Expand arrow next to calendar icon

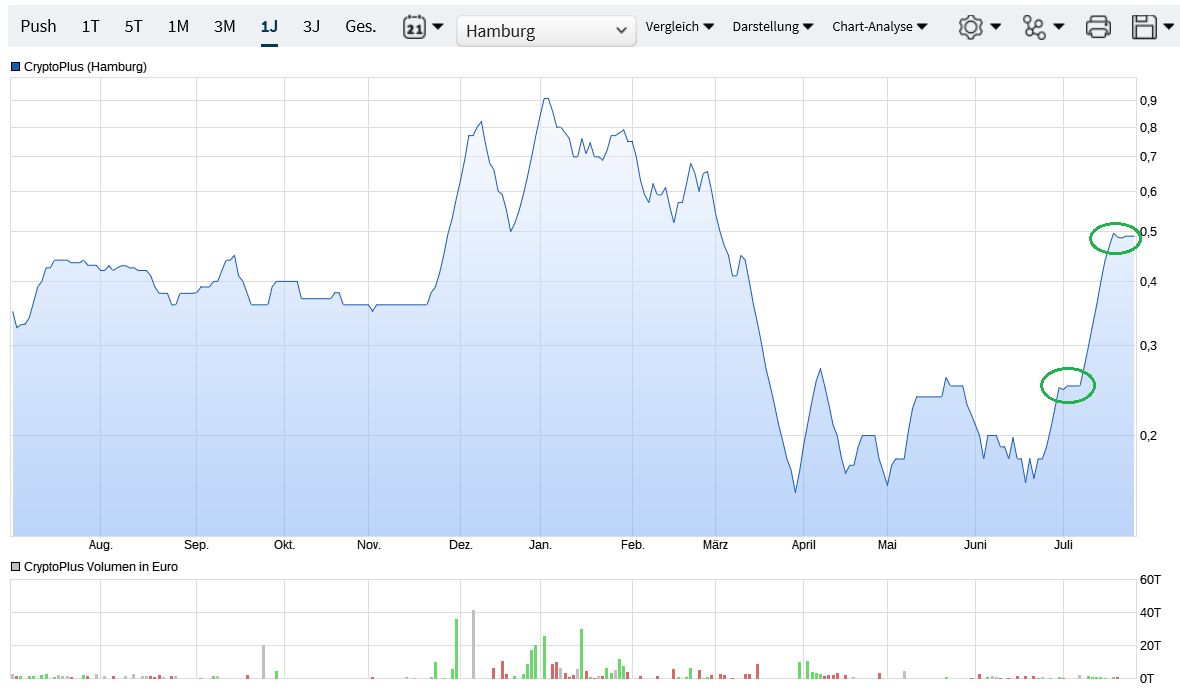pos(438,27)
